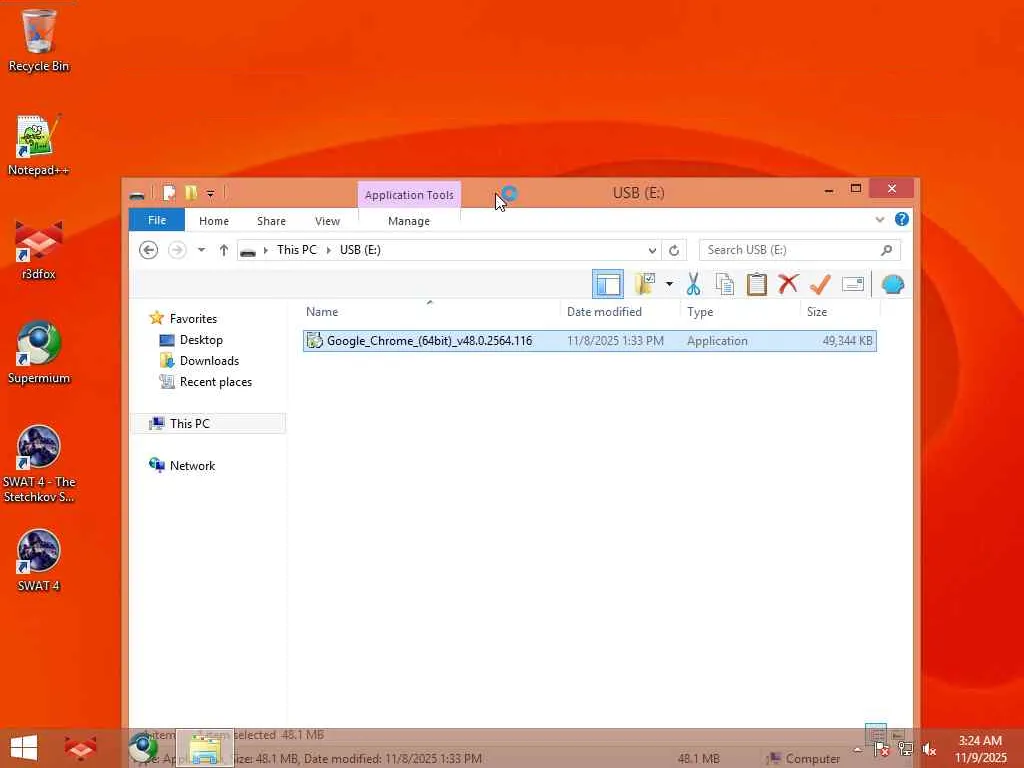Viewport: 1024px width, 768px height.
Task: Click the r3dfox taskbar icon
Action: click(81, 748)
